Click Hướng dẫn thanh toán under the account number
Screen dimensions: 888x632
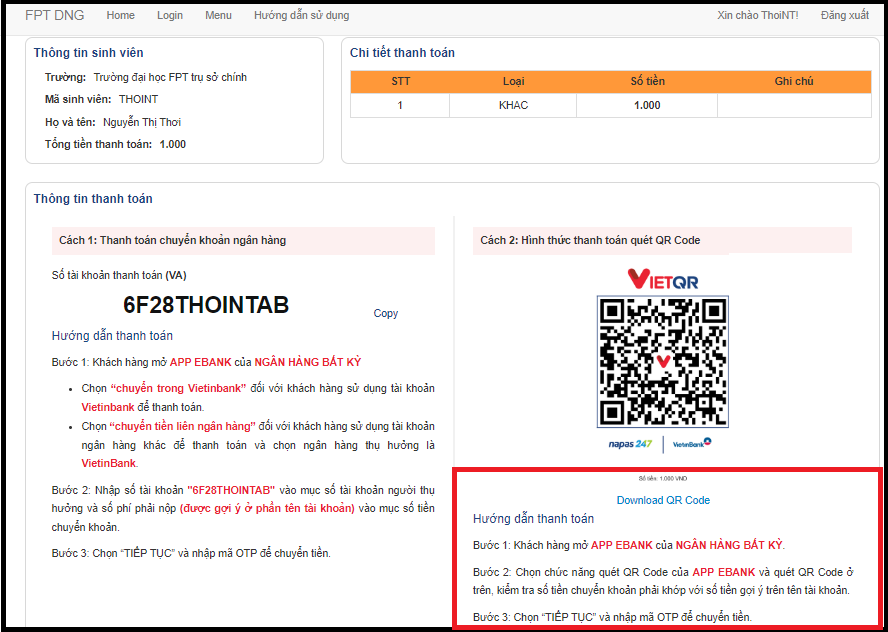point(112,336)
